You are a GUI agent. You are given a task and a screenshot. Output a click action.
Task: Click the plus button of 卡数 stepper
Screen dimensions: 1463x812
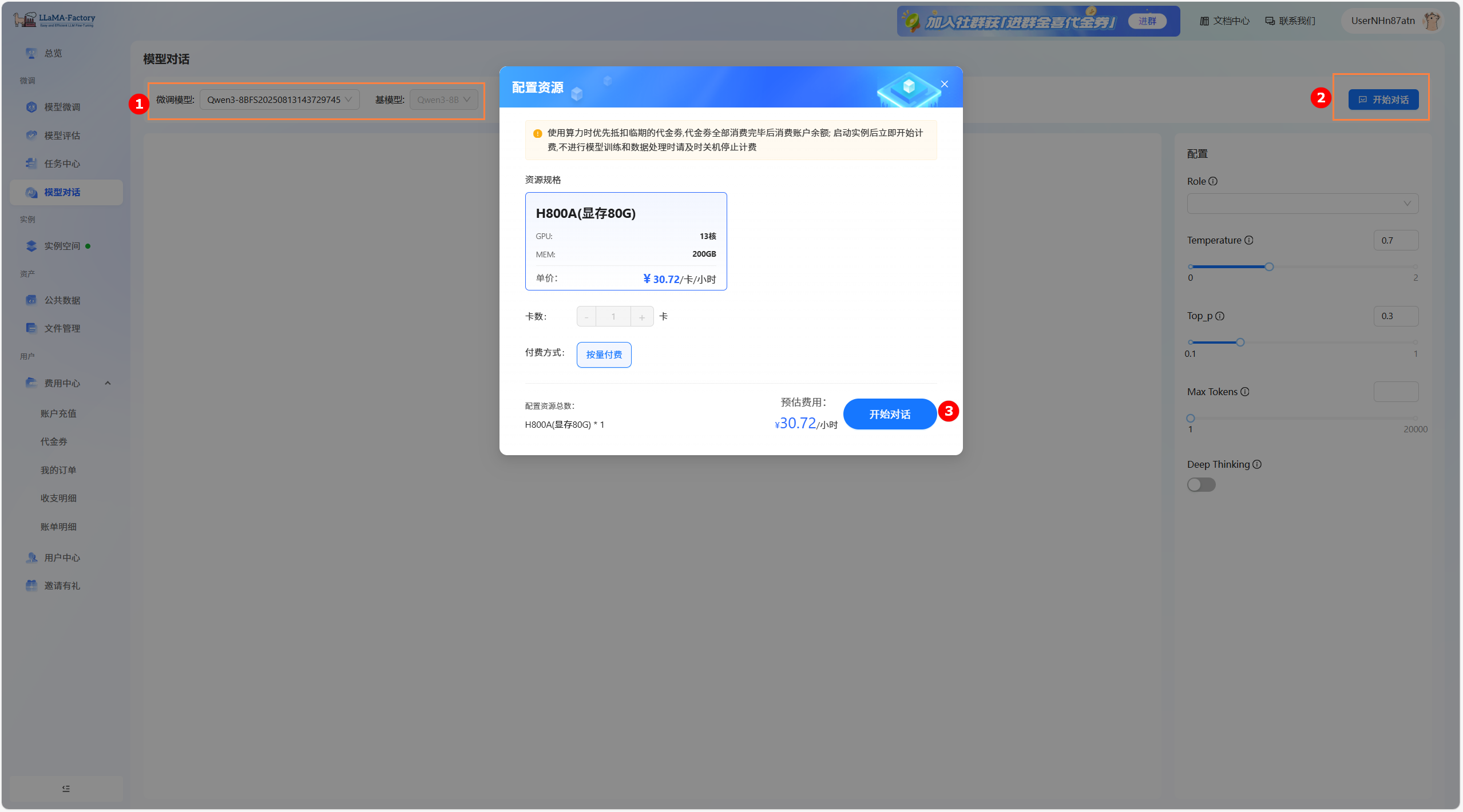pyautogui.click(x=642, y=317)
